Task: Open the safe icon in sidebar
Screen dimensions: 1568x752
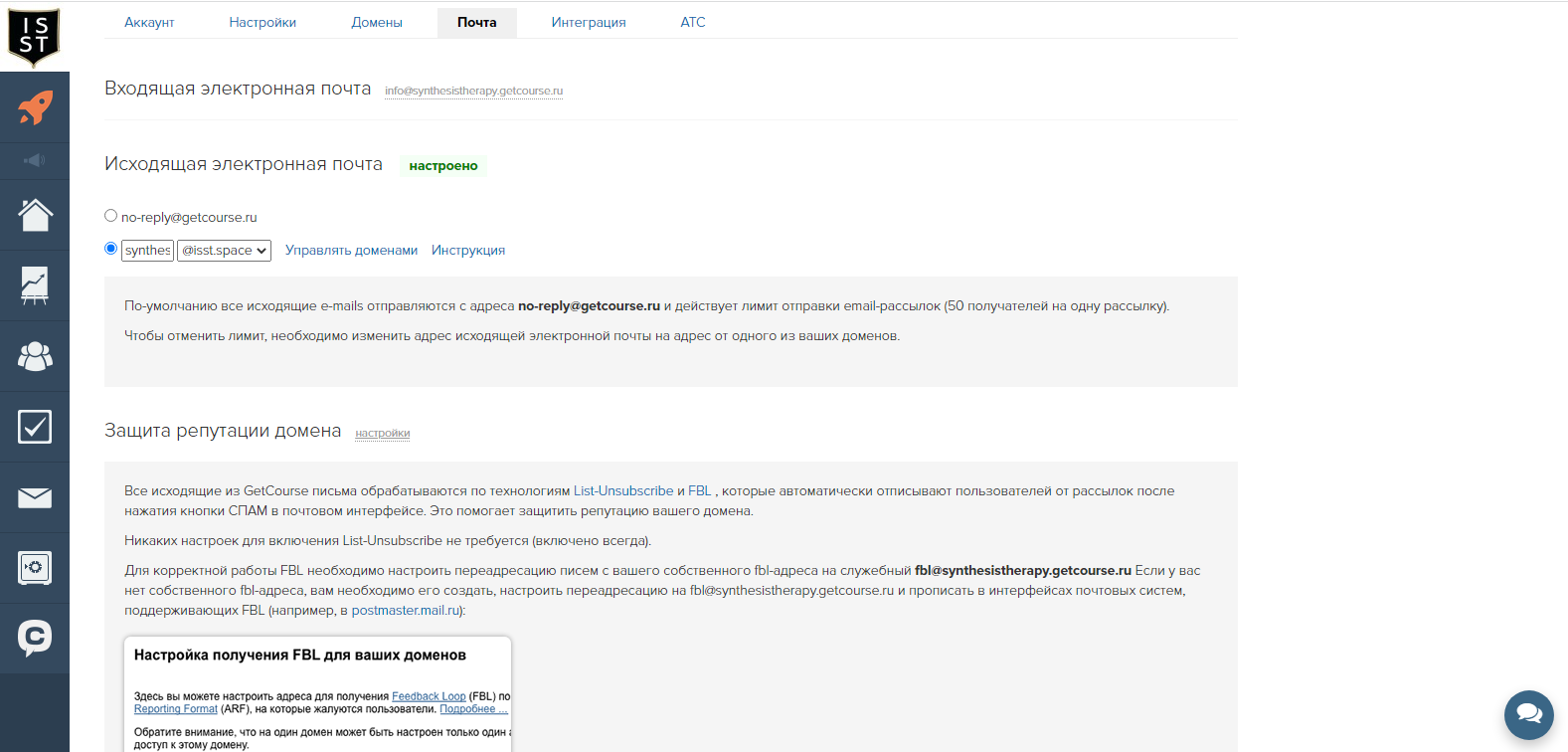Action: point(35,568)
